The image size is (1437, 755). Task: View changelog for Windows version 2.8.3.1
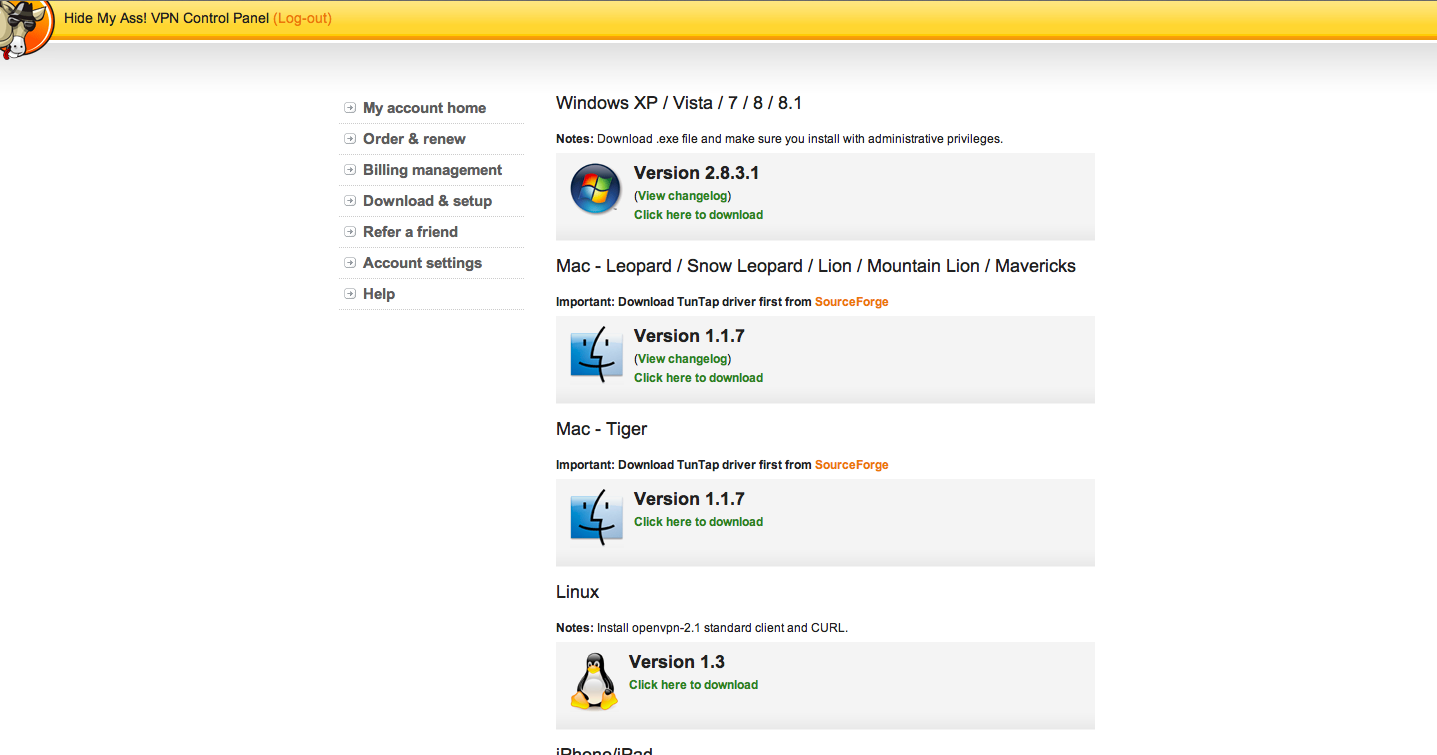682,196
